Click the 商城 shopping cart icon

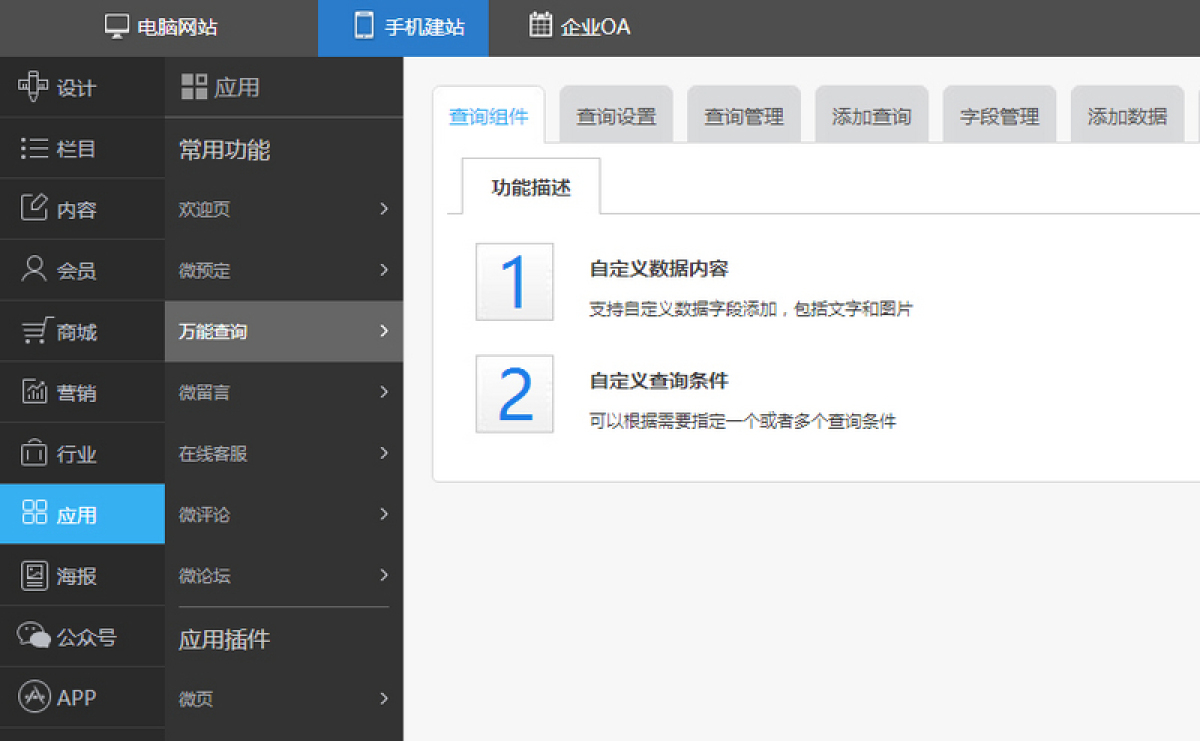click(x=34, y=332)
